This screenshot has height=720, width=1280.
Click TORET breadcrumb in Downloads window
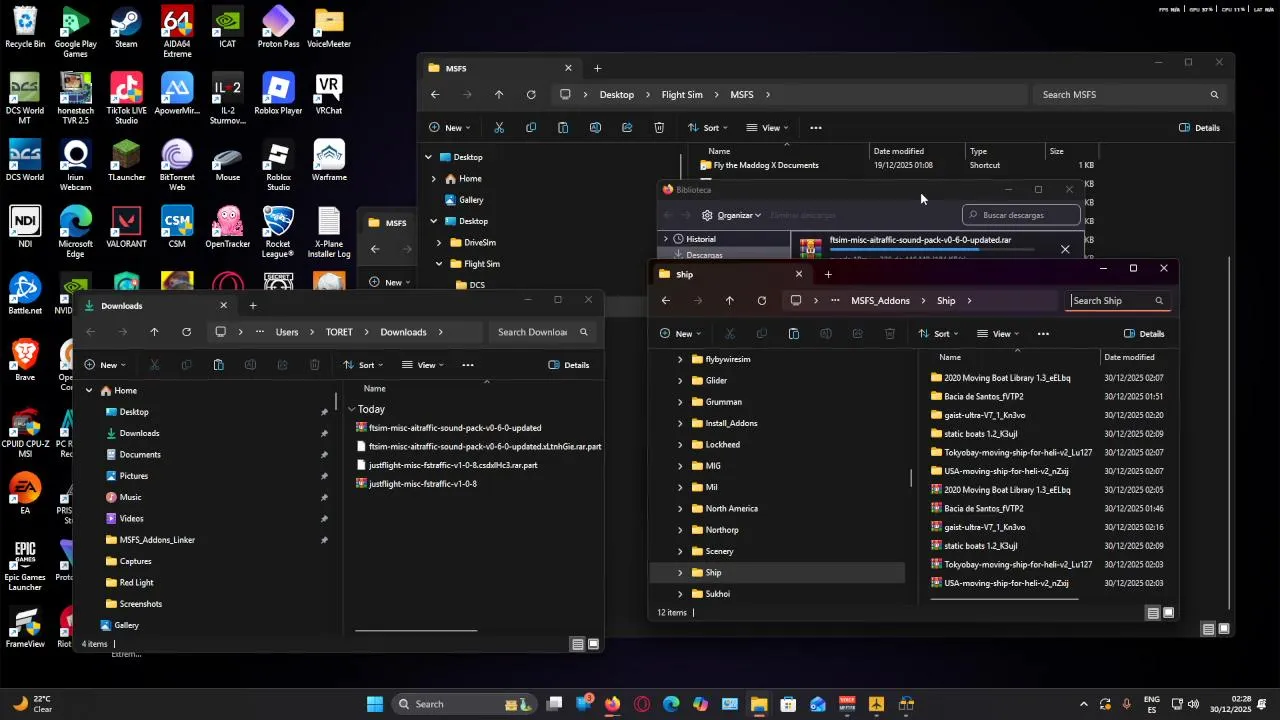point(339,332)
